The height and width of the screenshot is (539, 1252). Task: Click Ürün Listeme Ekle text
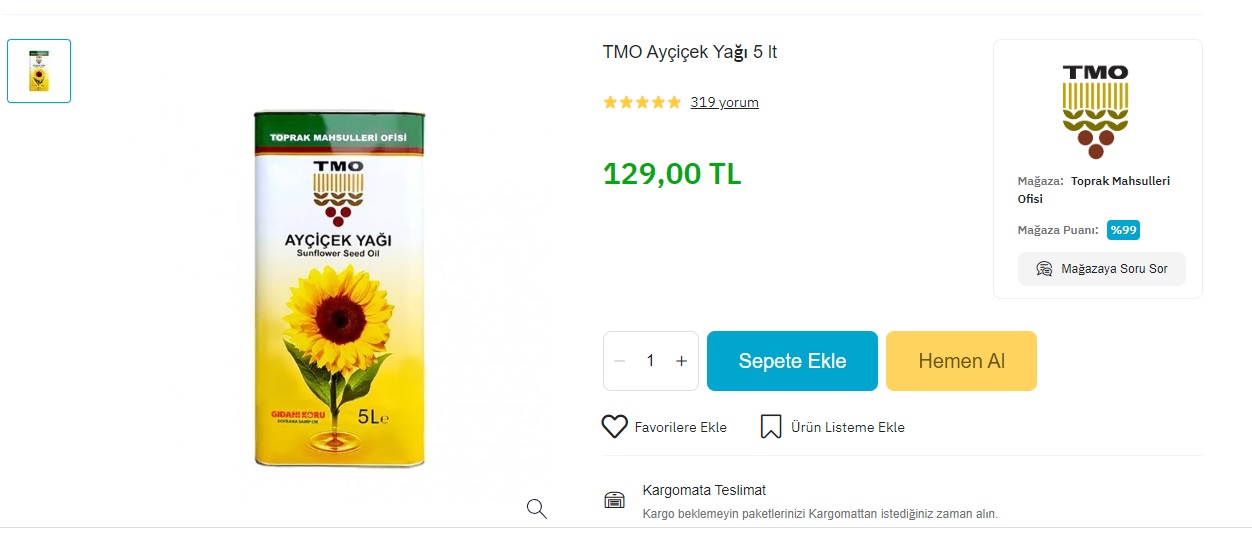(x=848, y=427)
